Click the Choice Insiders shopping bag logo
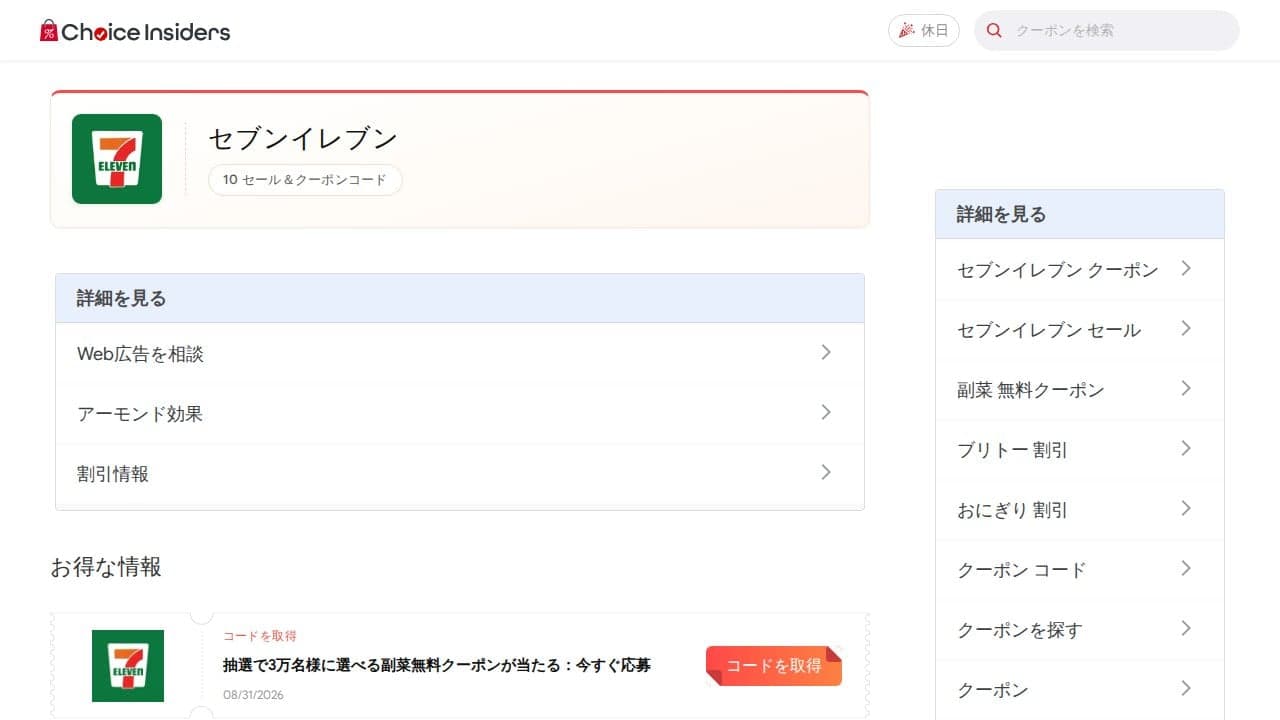 [135, 31]
